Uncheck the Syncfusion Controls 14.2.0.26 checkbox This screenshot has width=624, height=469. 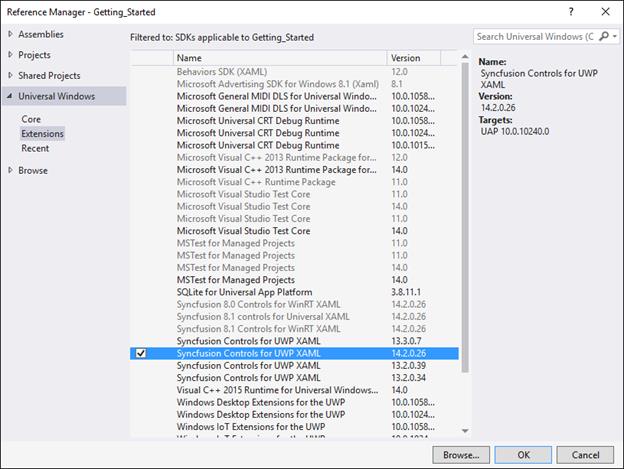tap(141, 353)
